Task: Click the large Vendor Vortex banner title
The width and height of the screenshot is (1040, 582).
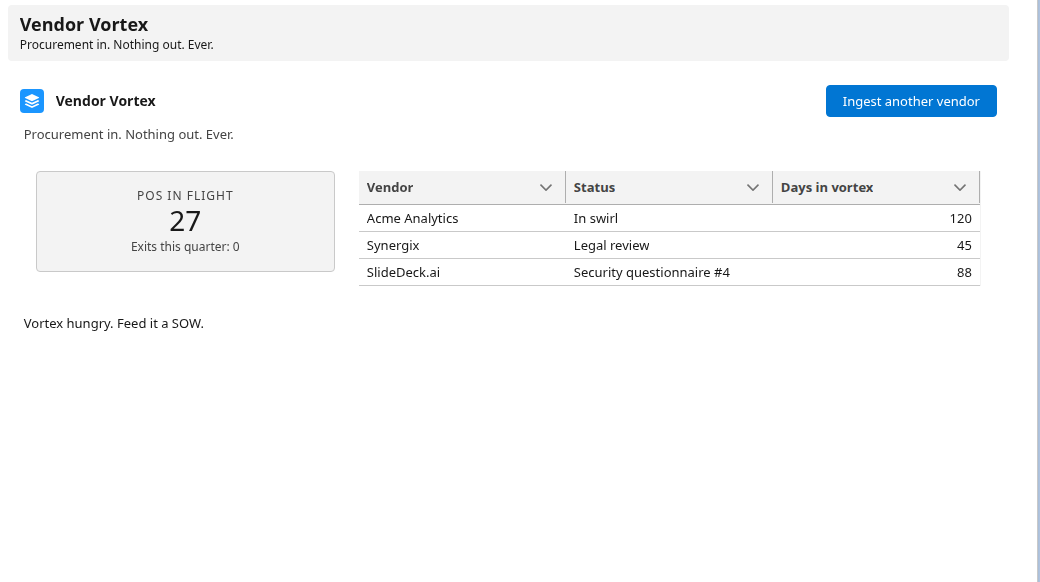Action: (x=84, y=25)
